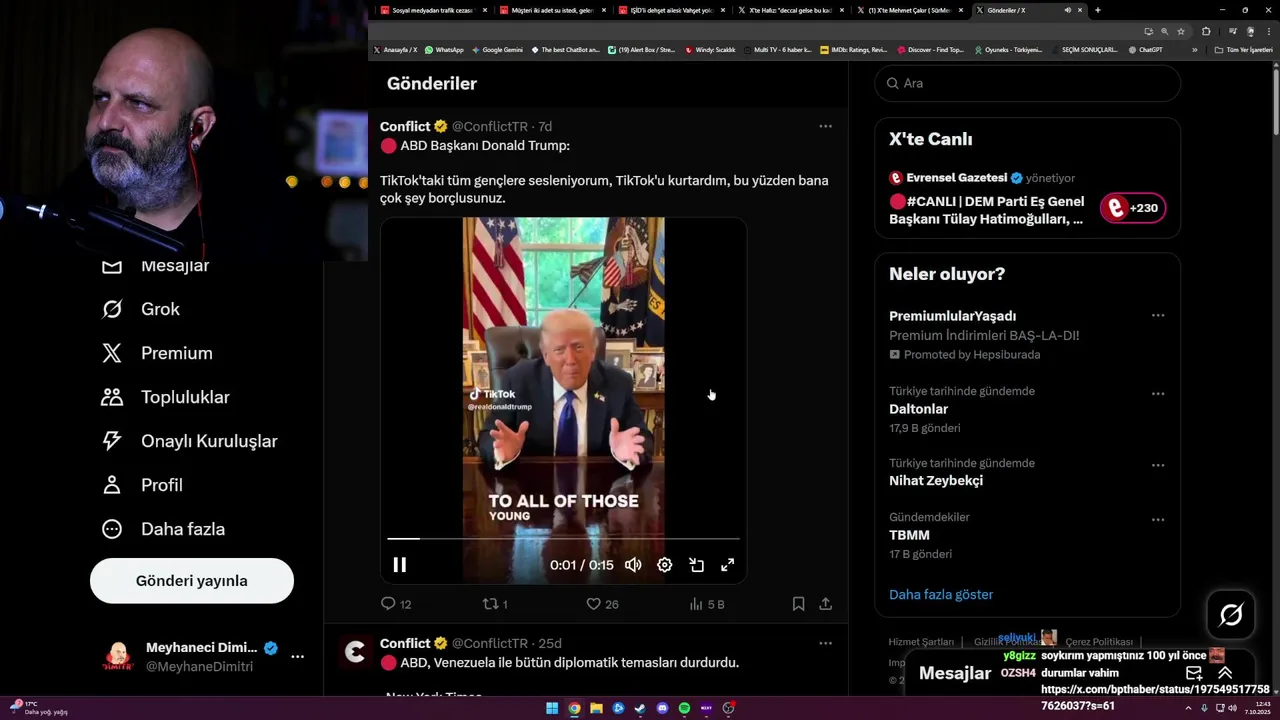Mute the video using the speaker icon

tap(633, 565)
